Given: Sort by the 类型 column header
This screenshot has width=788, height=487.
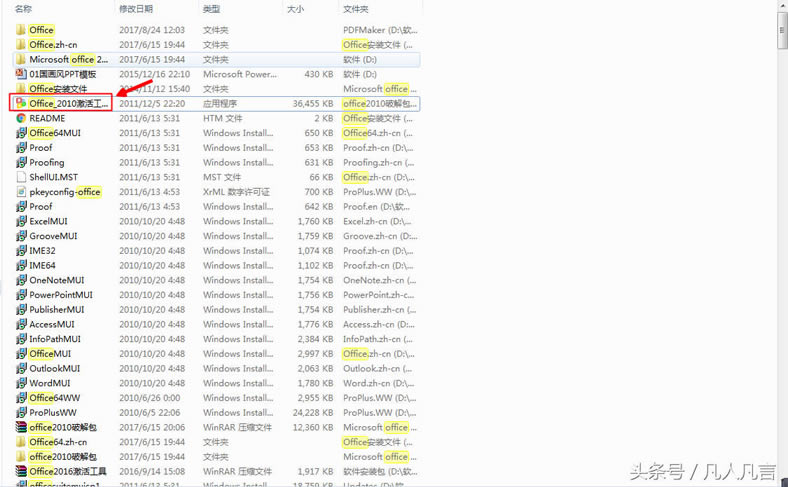Looking at the screenshot, I should click(212, 9).
